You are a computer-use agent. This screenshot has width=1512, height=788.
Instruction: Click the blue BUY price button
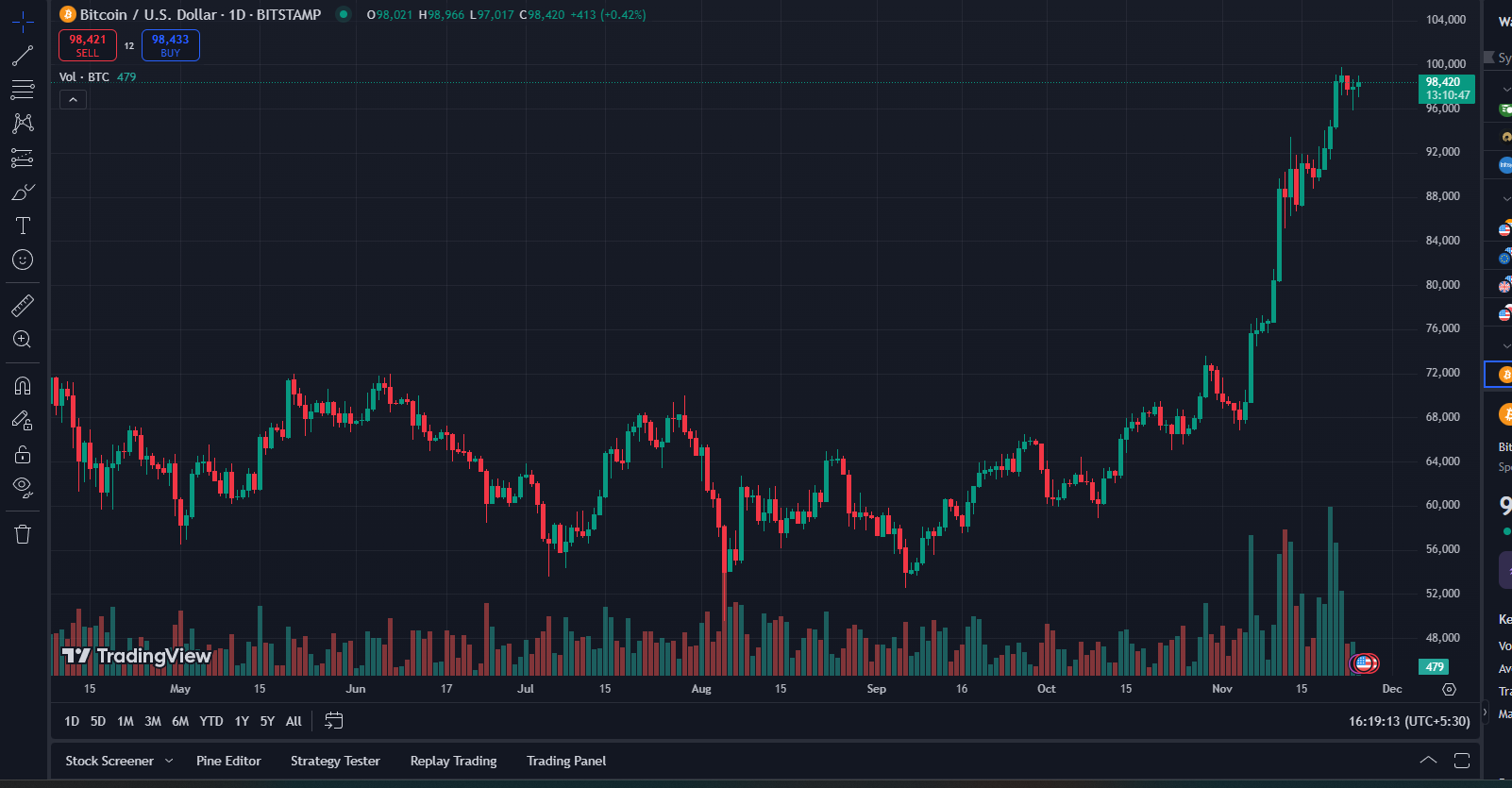pos(171,45)
